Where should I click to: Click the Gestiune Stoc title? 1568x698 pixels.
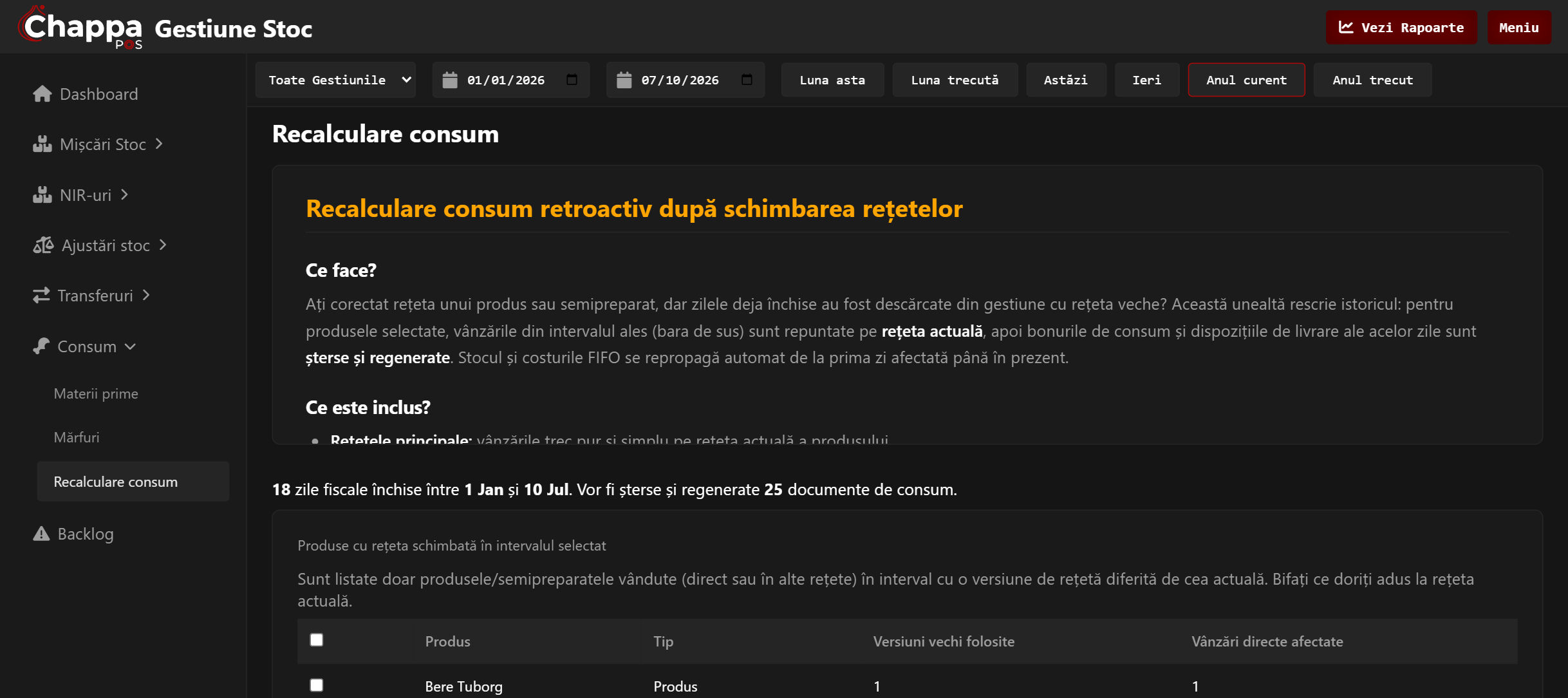click(234, 29)
